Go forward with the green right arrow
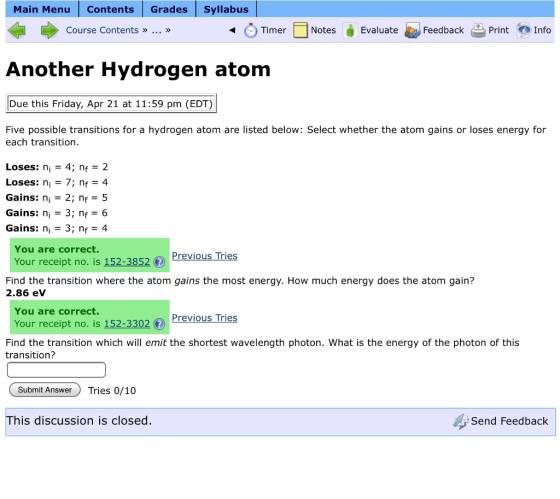 click(x=50, y=30)
